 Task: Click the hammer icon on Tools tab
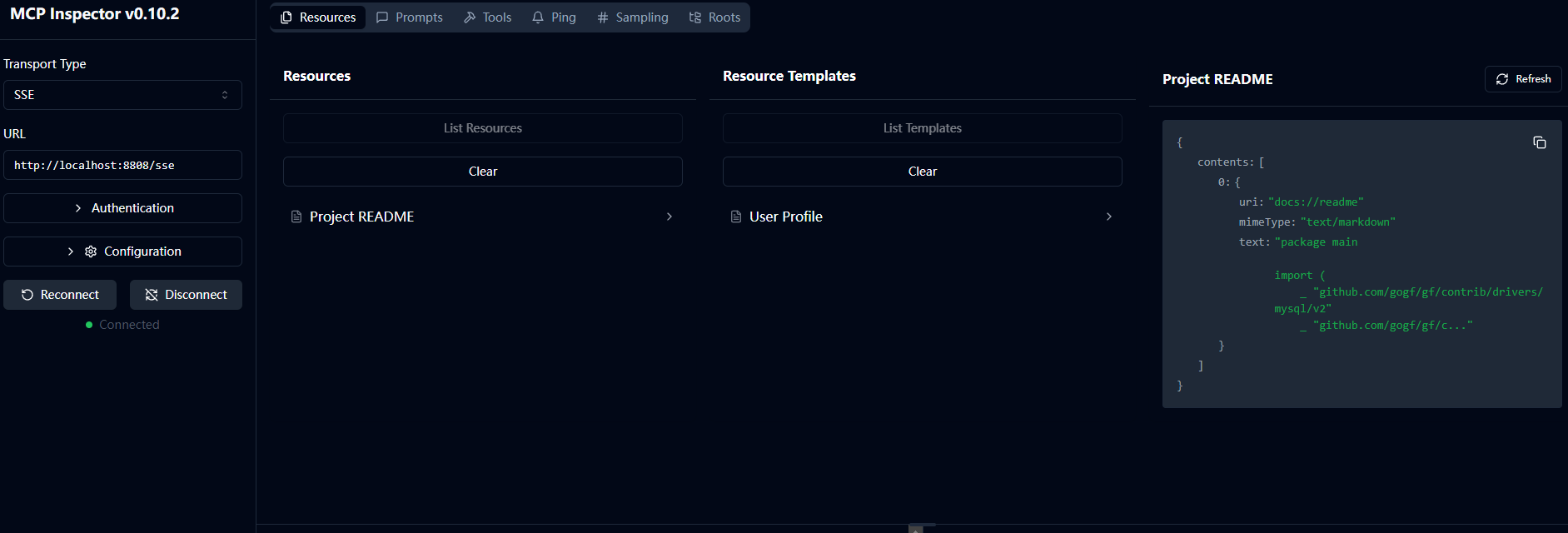coord(470,17)
